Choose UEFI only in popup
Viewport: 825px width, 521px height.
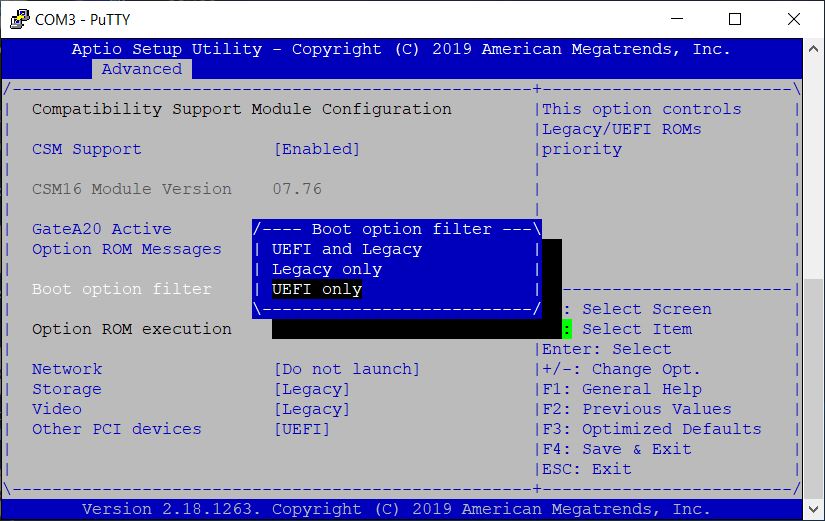pos(317,289)
